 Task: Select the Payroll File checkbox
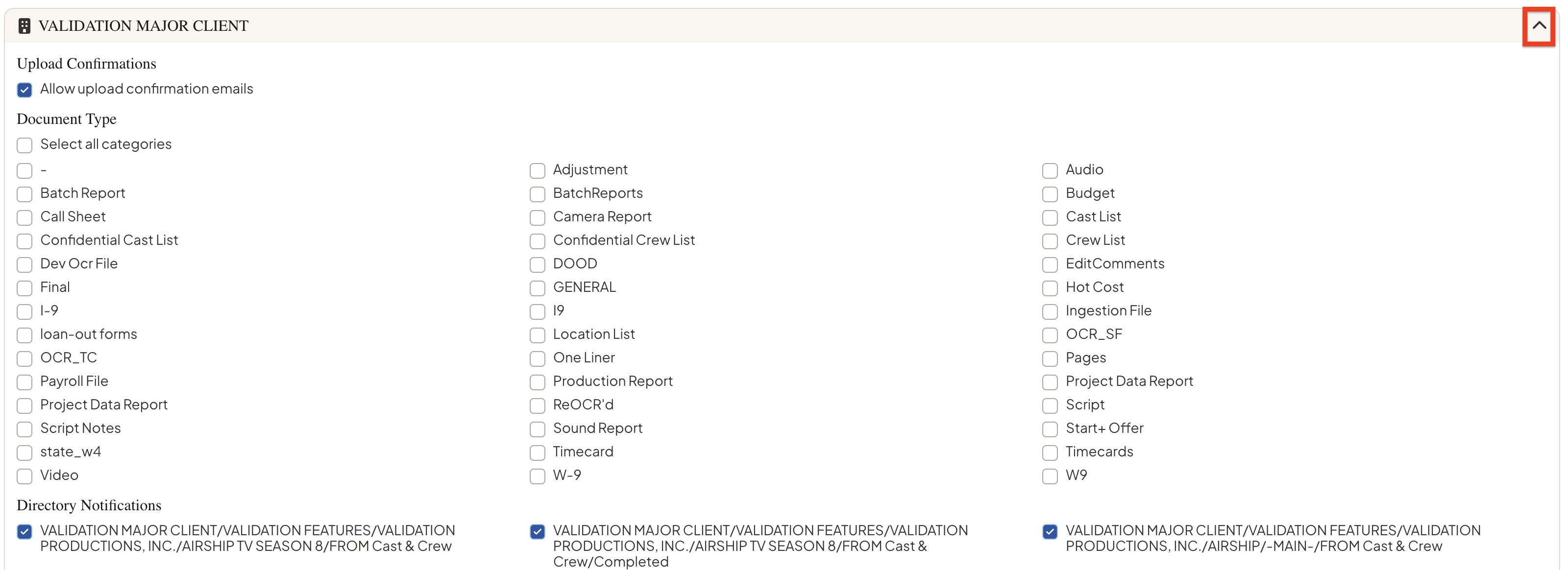24,382
